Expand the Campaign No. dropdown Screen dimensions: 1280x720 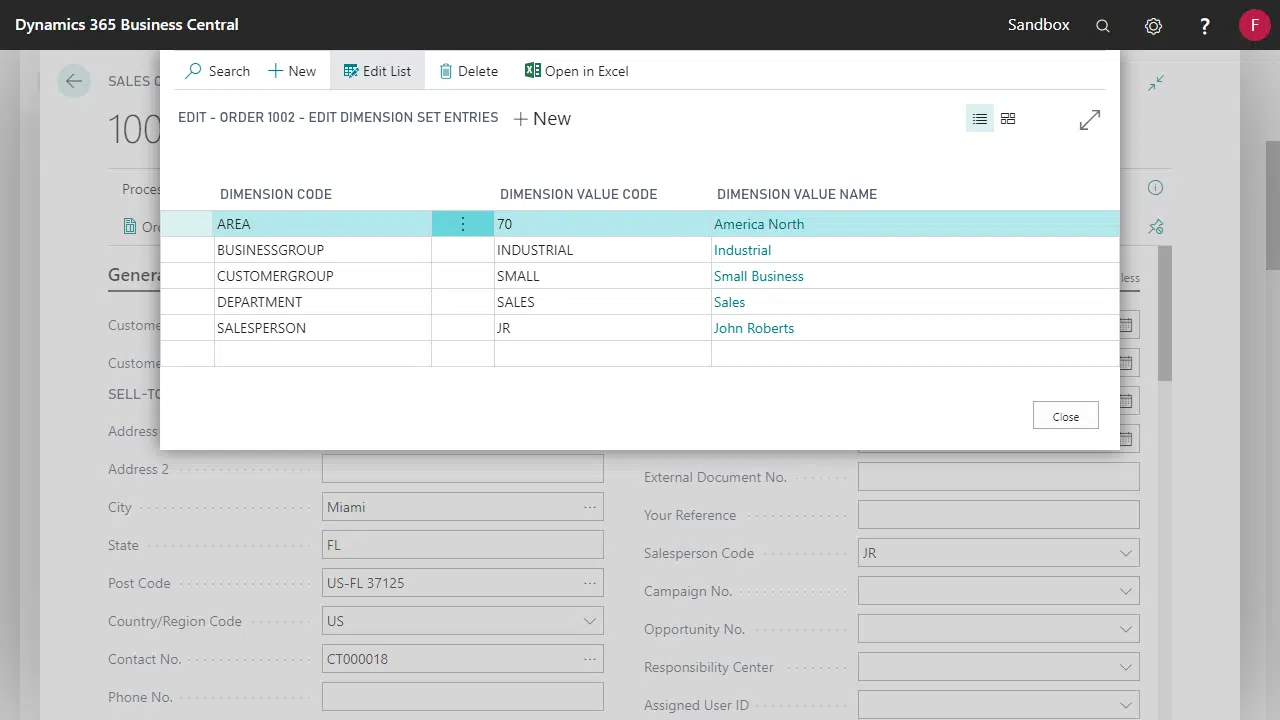[1126, 591]
